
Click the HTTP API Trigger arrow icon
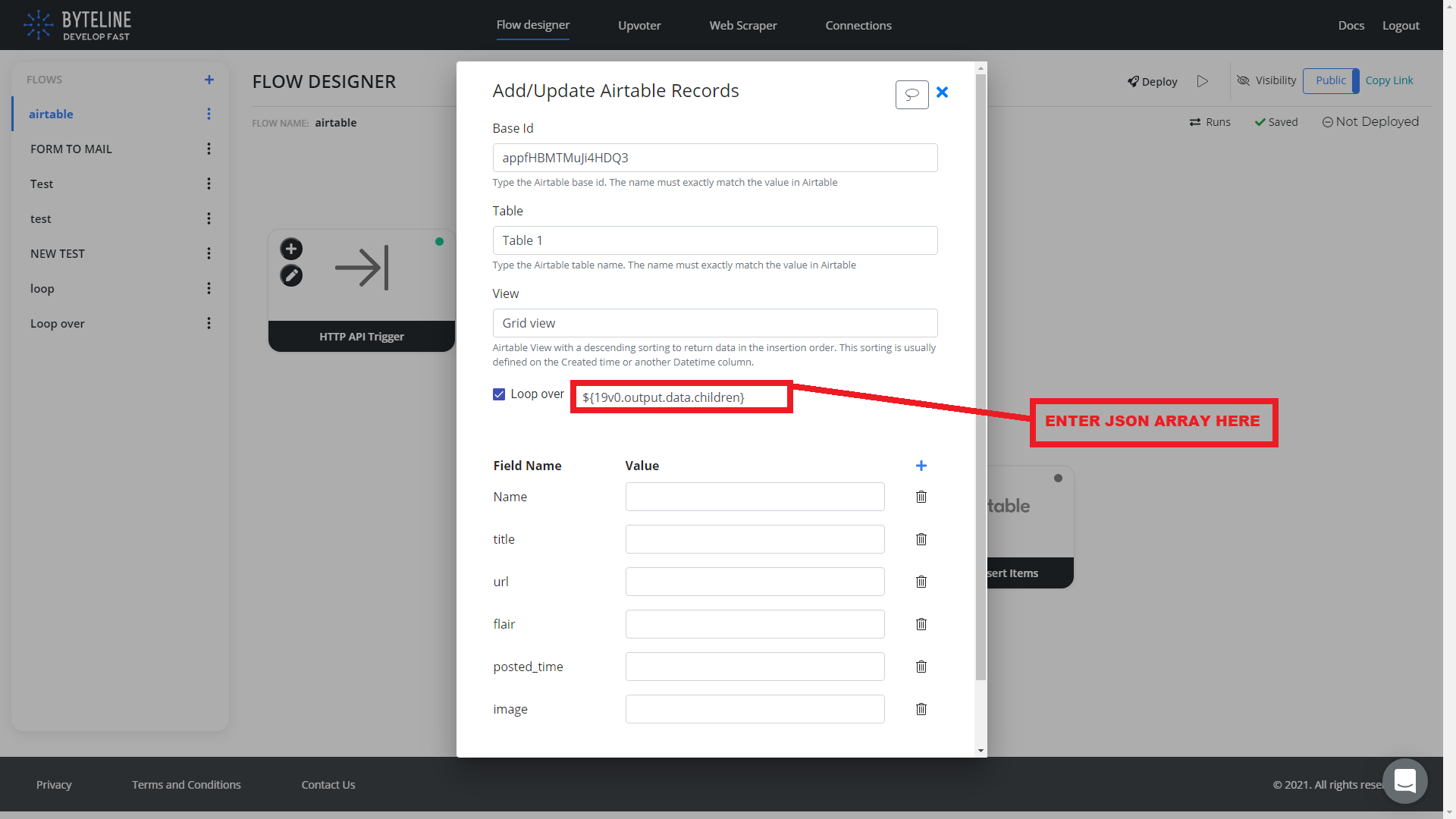pos(362,268)
